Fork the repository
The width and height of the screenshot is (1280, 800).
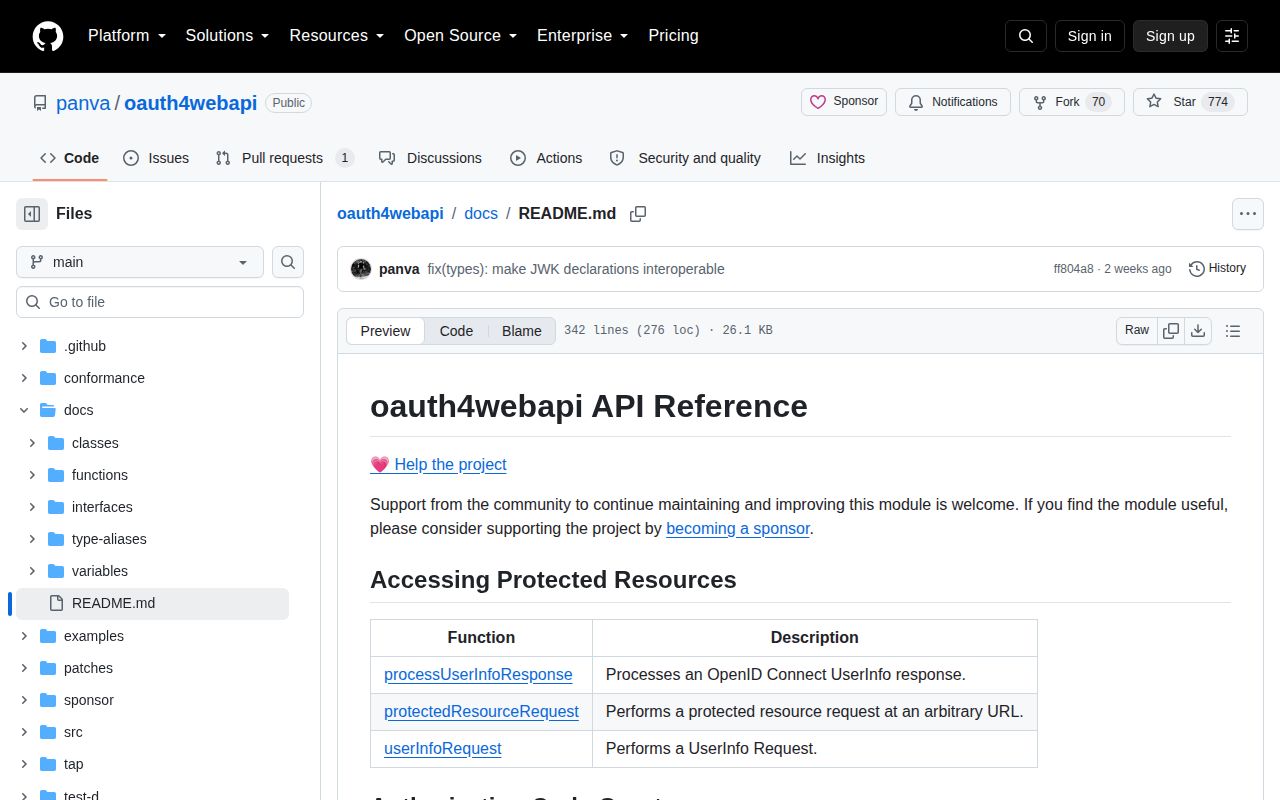[x=1072, y=102]
